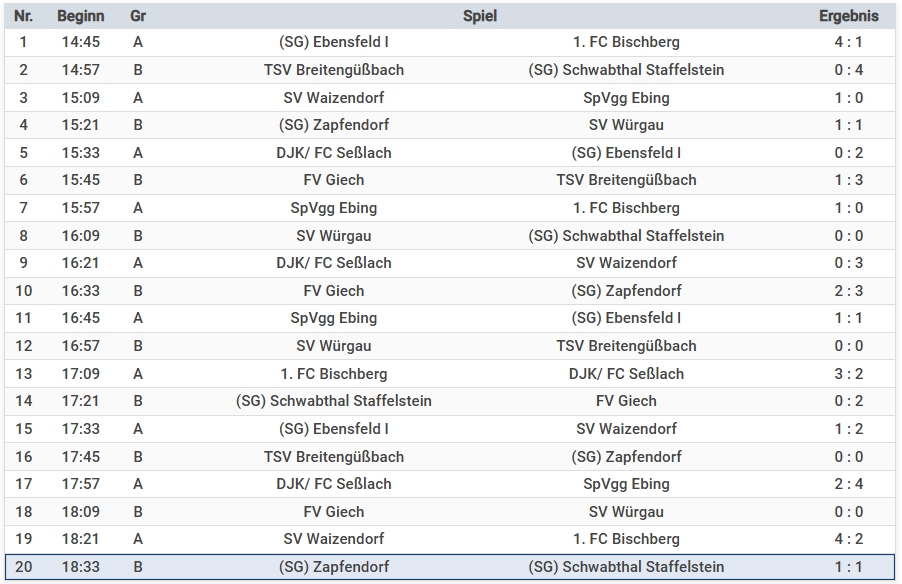Image resolution: width=902 pixels, height=584 pixels.
Task: Open SV Waizendorf in the 16:21 match
Action: [626, 263]
